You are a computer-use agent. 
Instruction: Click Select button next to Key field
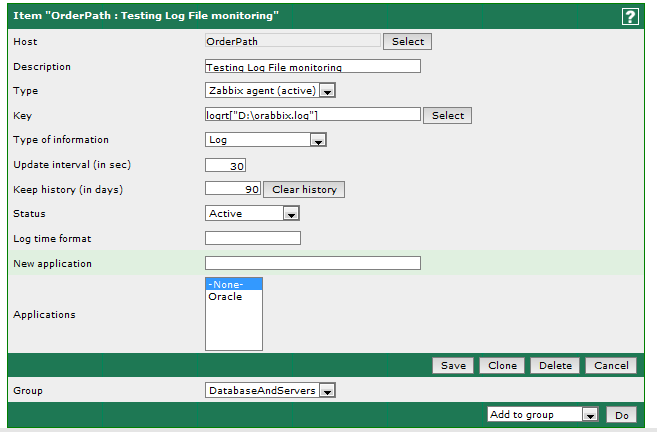[447, 115]
